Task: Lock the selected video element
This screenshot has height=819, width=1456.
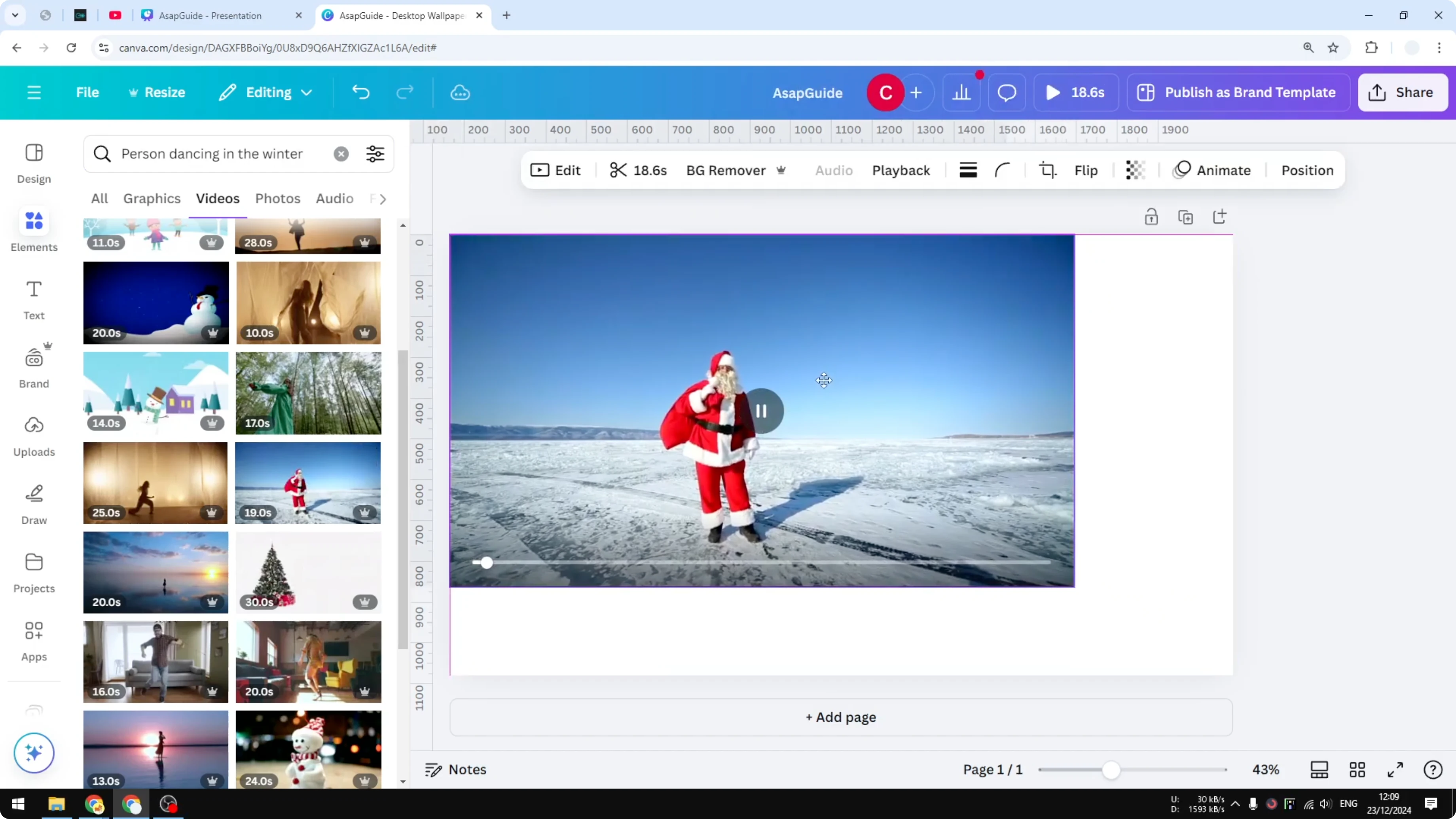Action: coord(1152,216)
